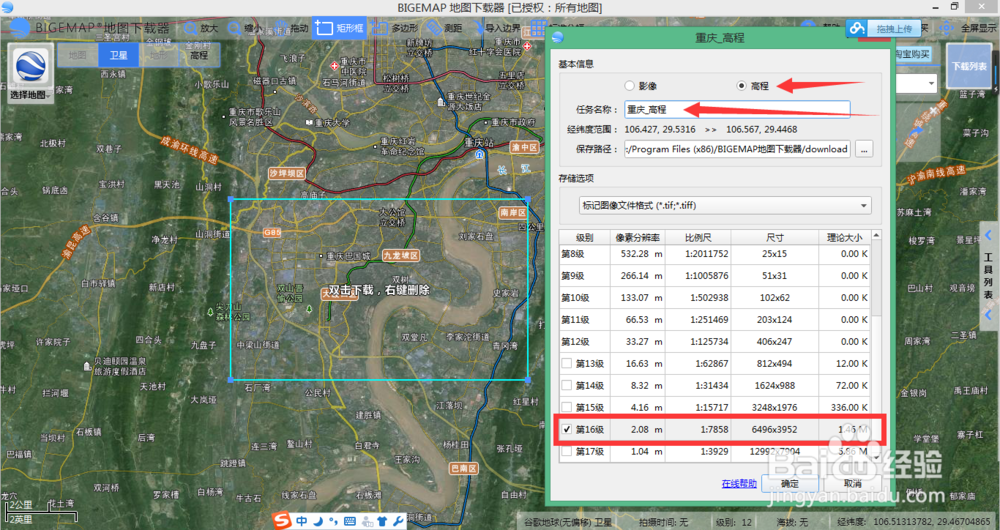Select the 影像 radio button
This screenshot has width=1000, height=530.
[630, 85]
